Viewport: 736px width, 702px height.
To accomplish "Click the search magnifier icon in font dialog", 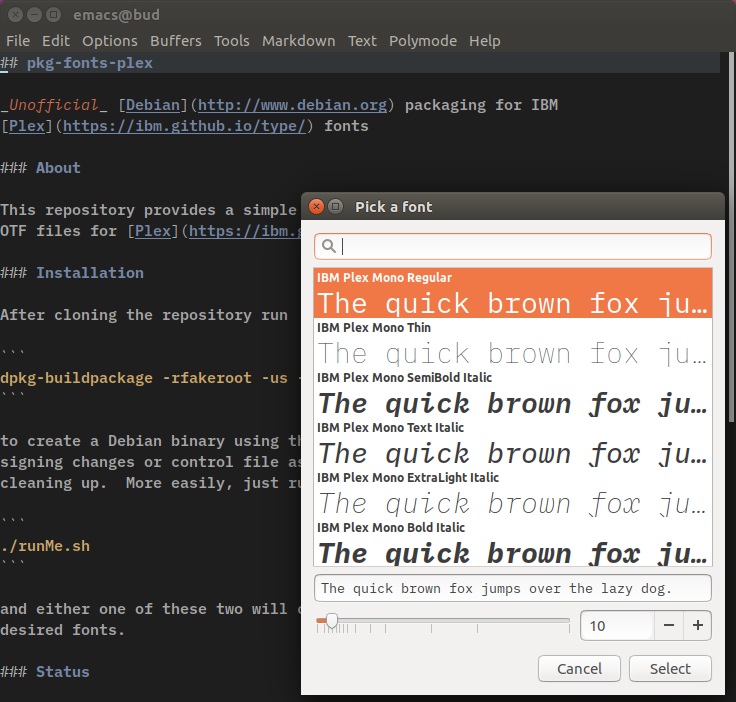I will click(x=329, y=246).
